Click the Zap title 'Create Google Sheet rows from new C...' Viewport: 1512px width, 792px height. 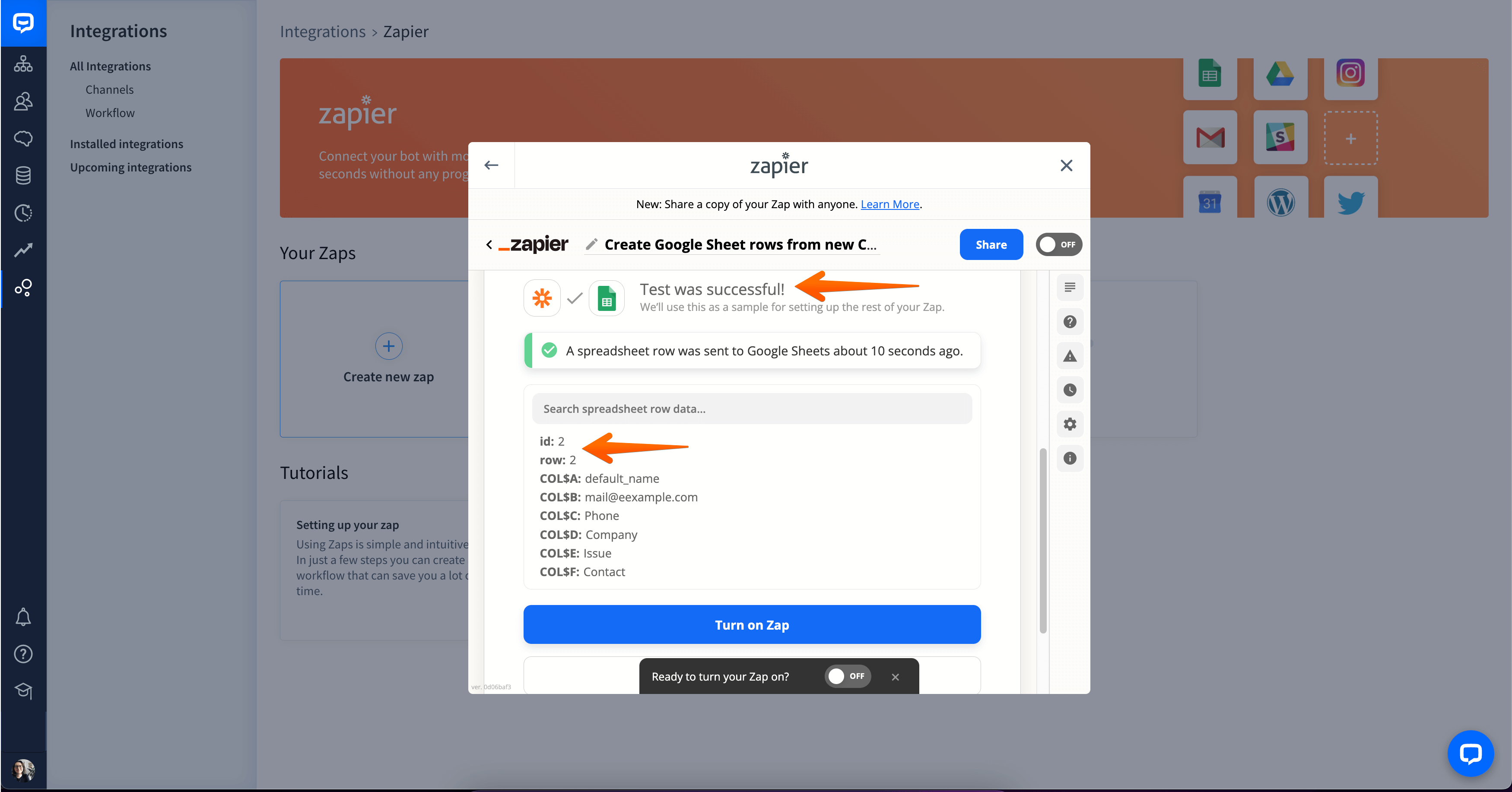[740, 245]
